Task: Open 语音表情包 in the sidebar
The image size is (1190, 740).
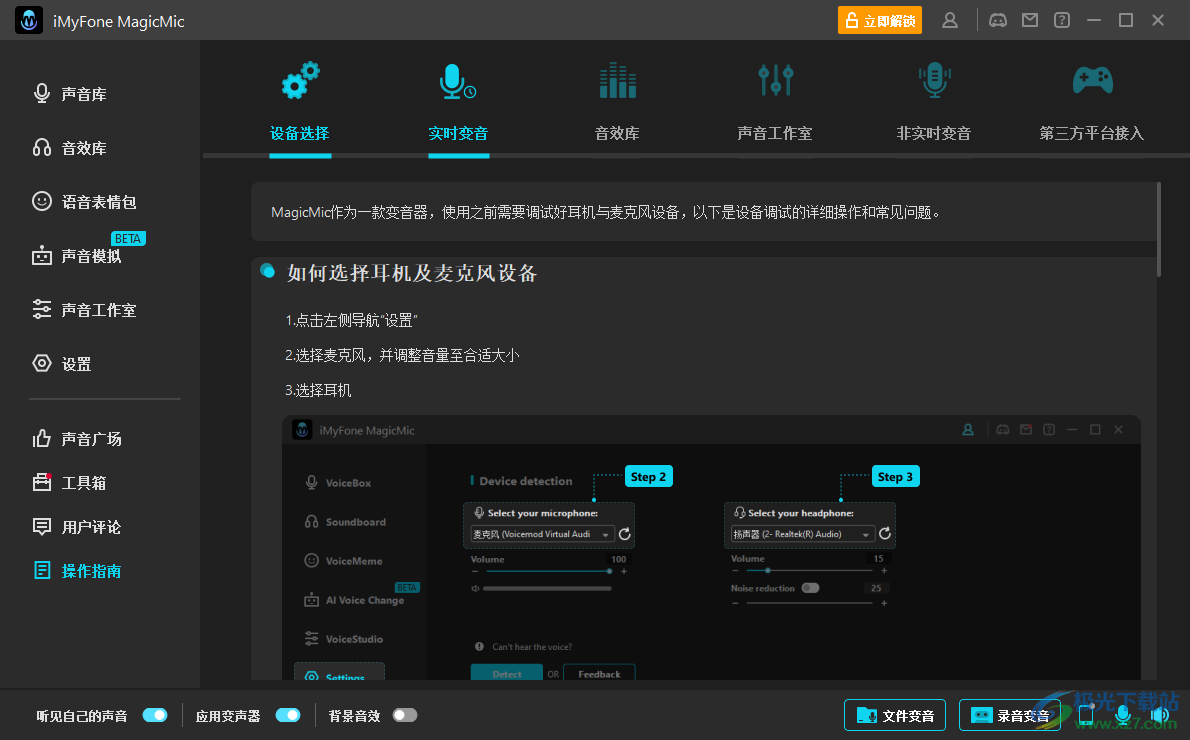Action: point(84,202)
